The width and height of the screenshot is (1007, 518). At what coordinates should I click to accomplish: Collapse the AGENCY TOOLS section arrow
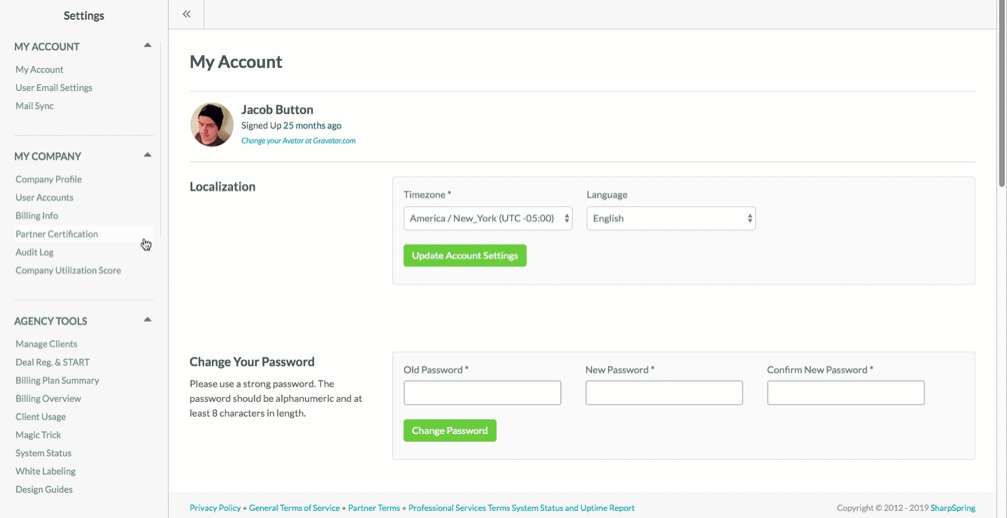[x=147, y=320]
